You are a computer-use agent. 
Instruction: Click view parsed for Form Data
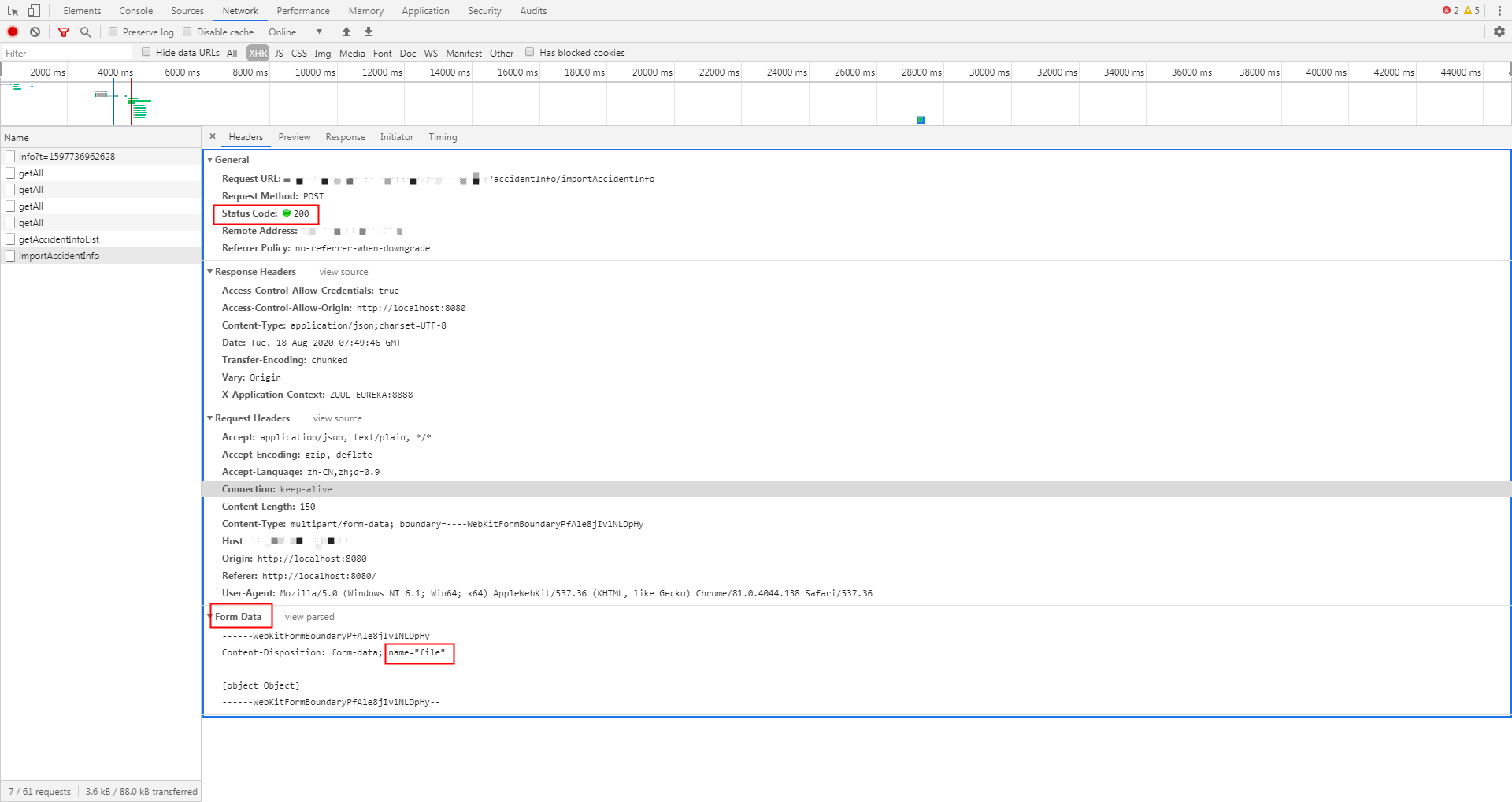click(x=309, y=617)
